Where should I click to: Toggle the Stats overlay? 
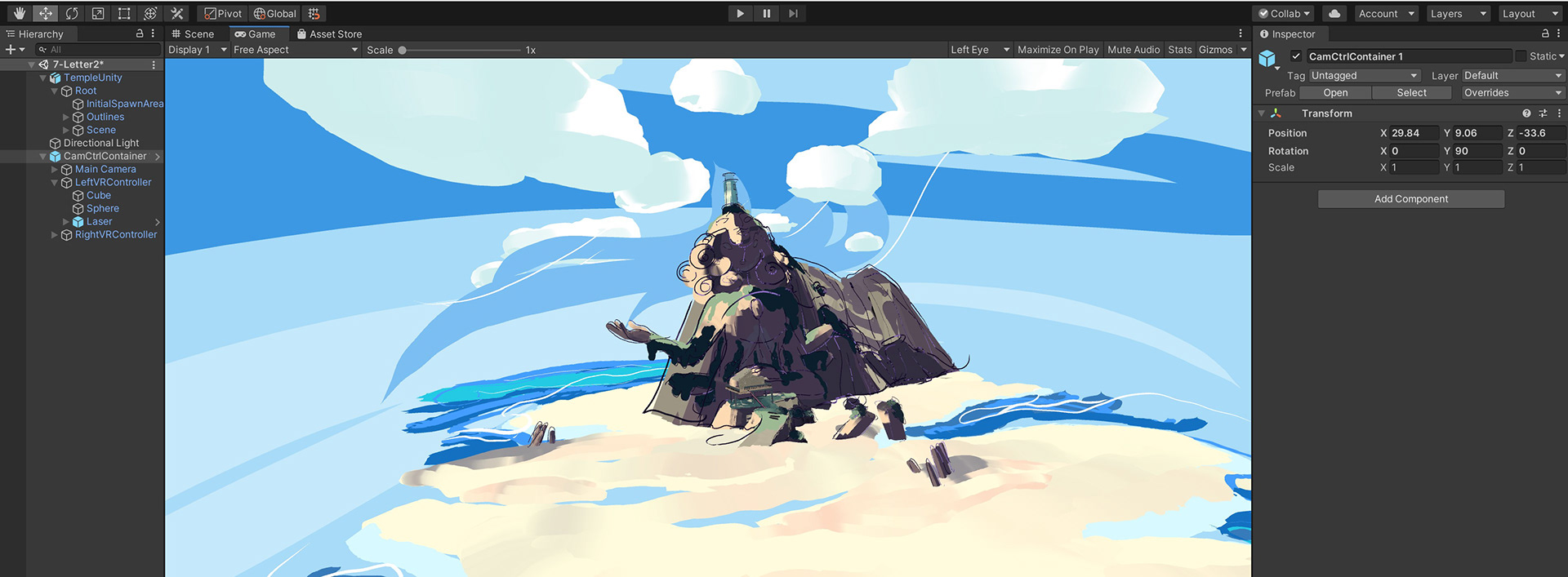(1180, 50)
